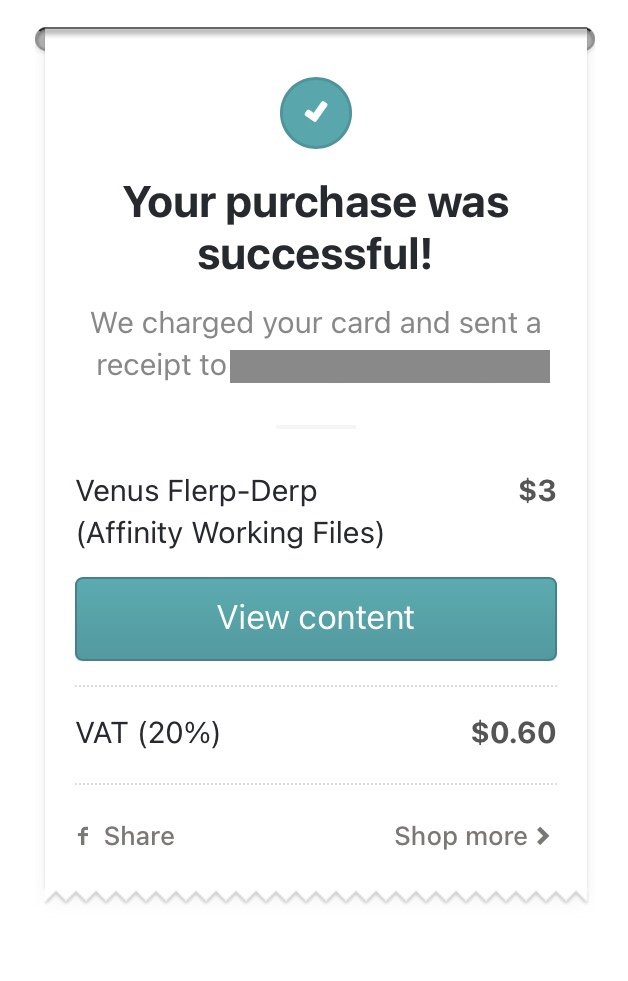
Task: Click the $0.60 VAT amount
Action: [514, 733]
